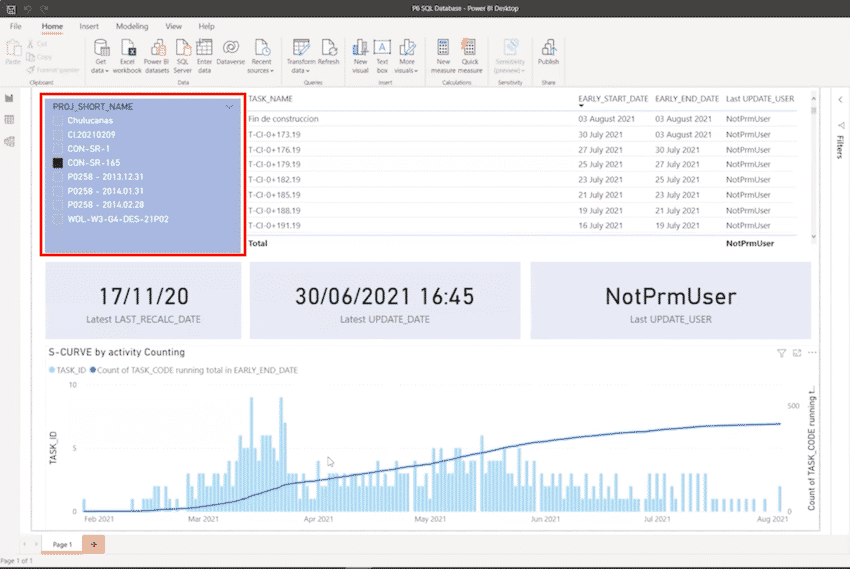Insert a New visual
Screen dimensions: 850x569
[360, 56]
